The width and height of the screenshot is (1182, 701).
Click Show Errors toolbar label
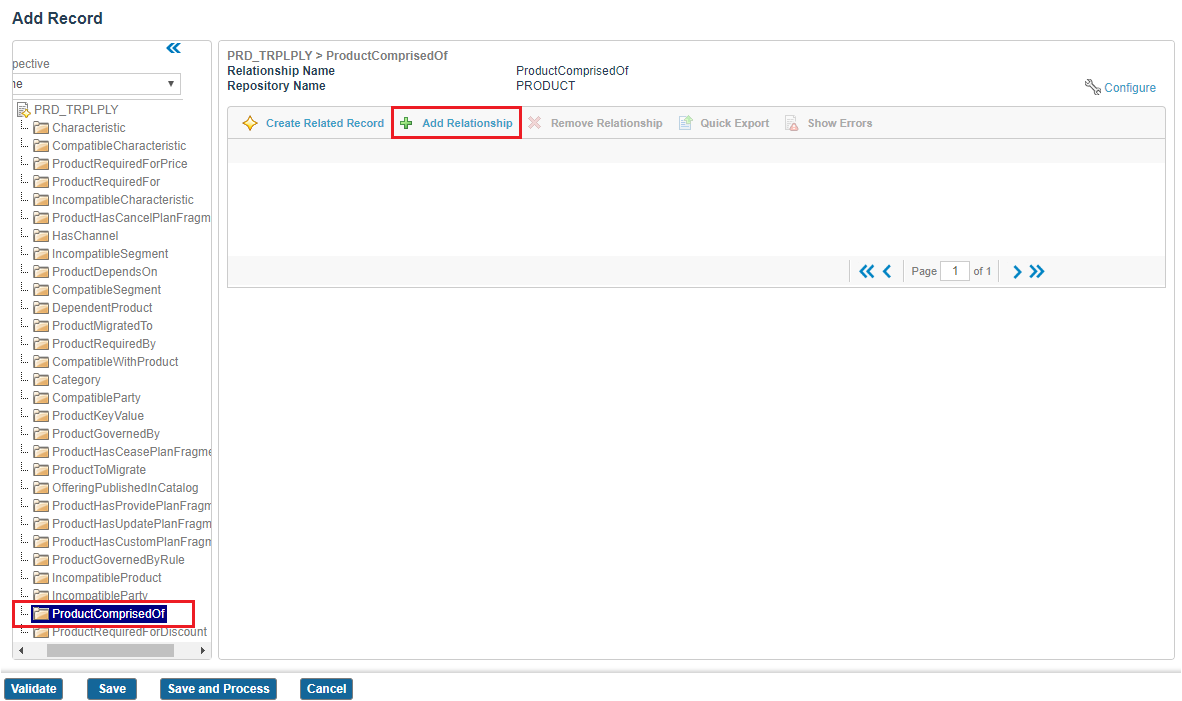(840, 123)
